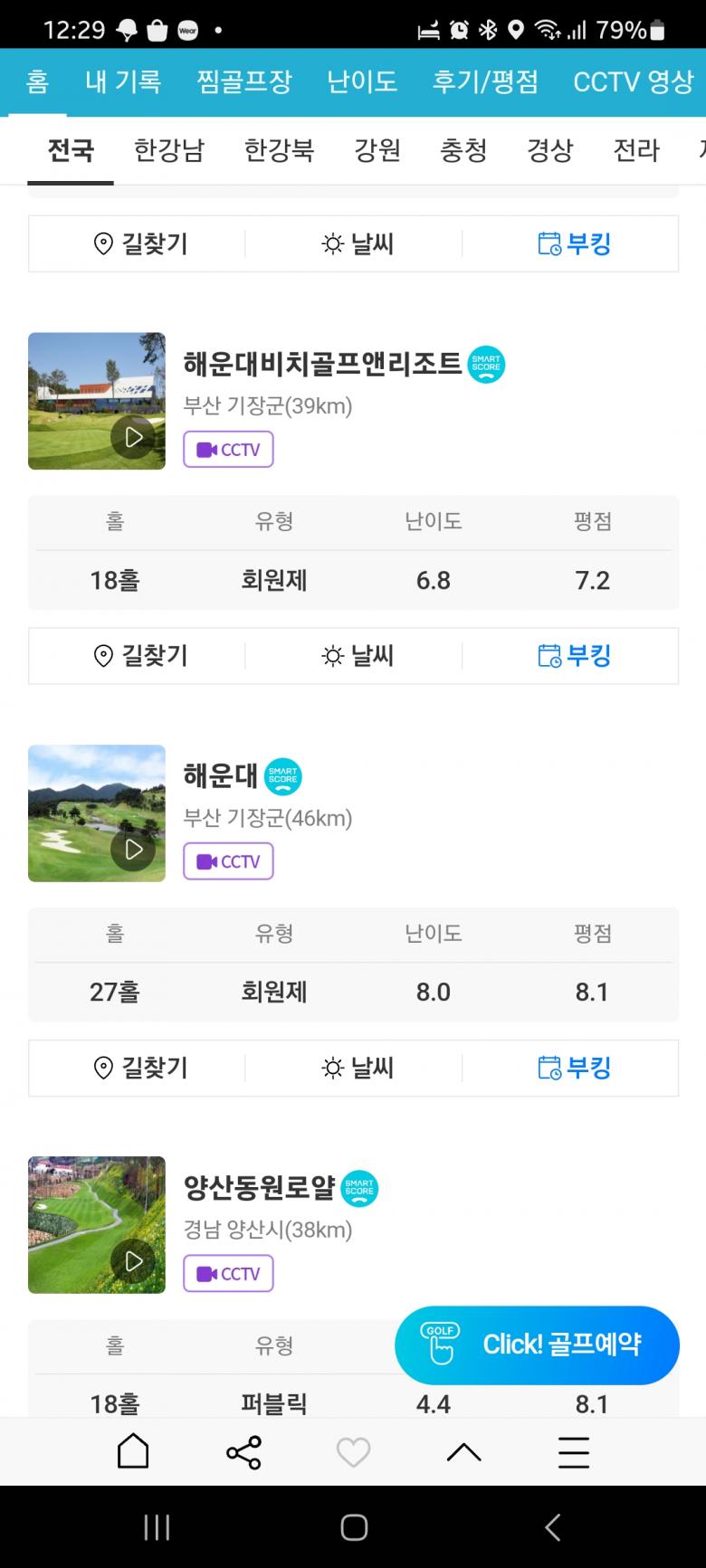Viewport: 706px width, 1568px height.
Task: Tap the Android back navigation button
Action: (x=552, y=1527)
